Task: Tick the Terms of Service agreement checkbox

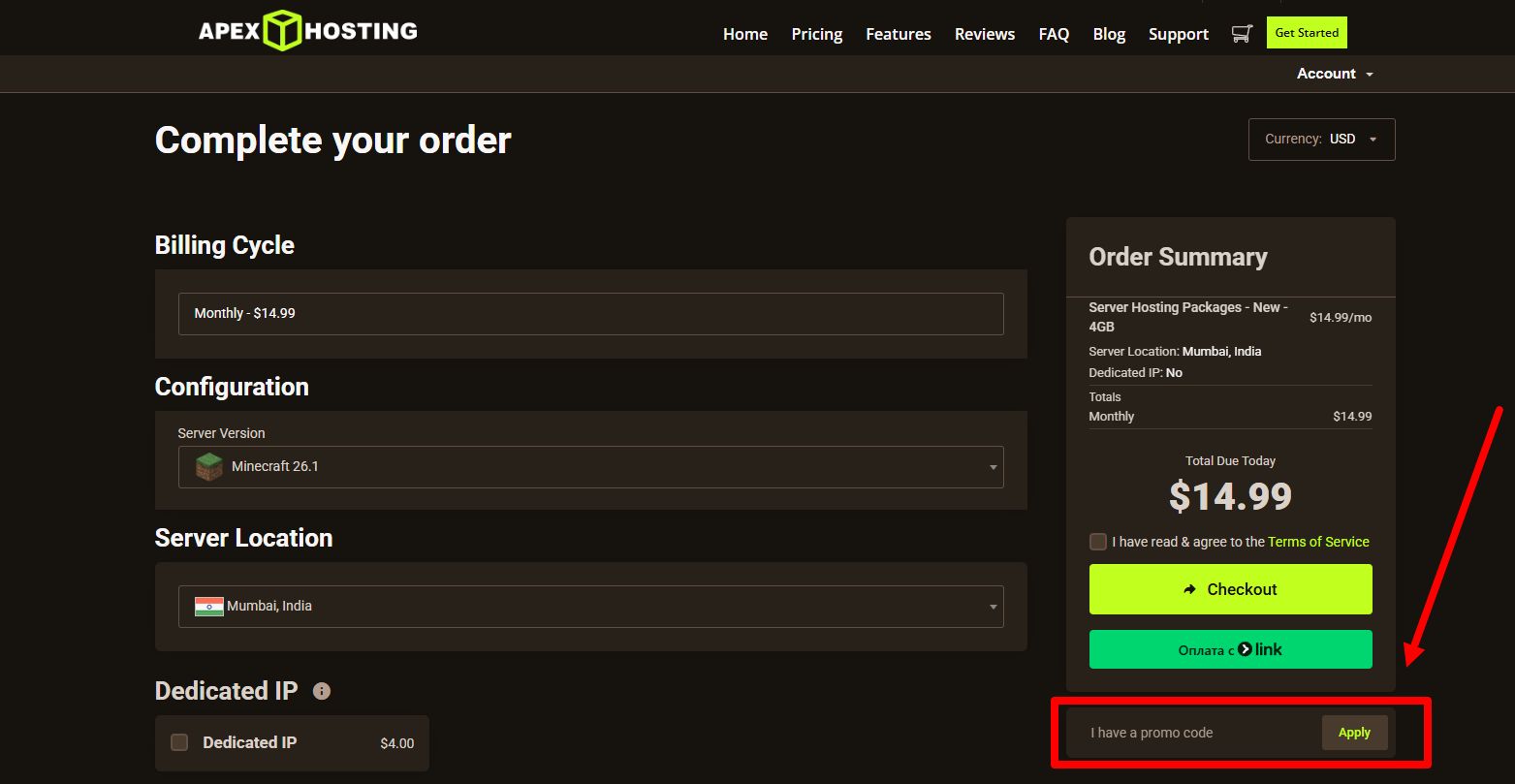Action: coord(1097,542)
